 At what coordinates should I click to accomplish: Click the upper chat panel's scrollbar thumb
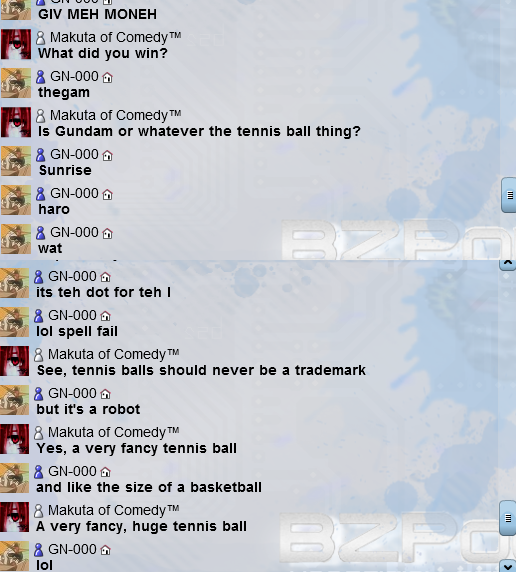click(x=509, y=195)
